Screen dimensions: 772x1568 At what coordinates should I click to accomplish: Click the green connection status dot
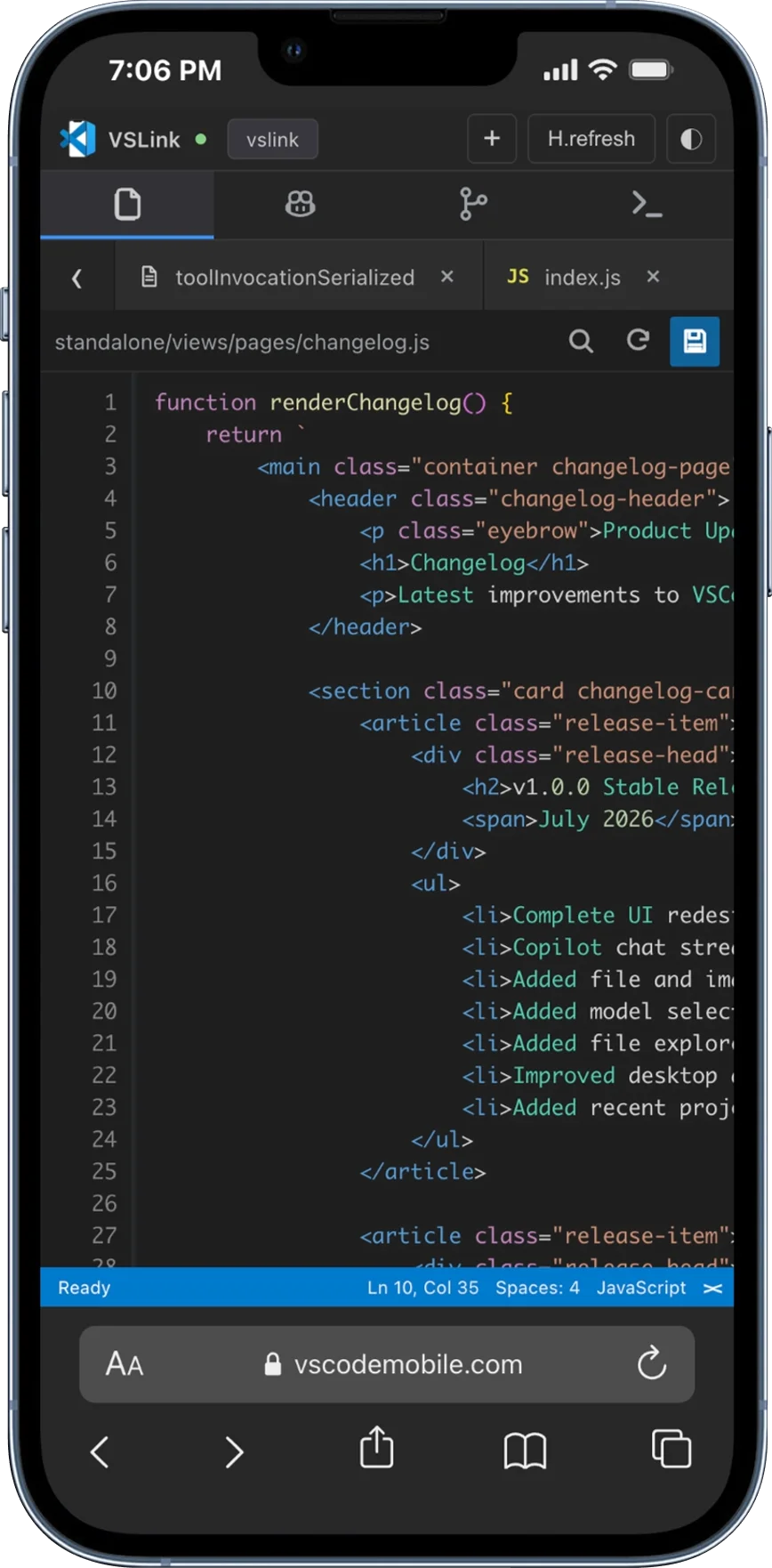(x=201, y=139)
